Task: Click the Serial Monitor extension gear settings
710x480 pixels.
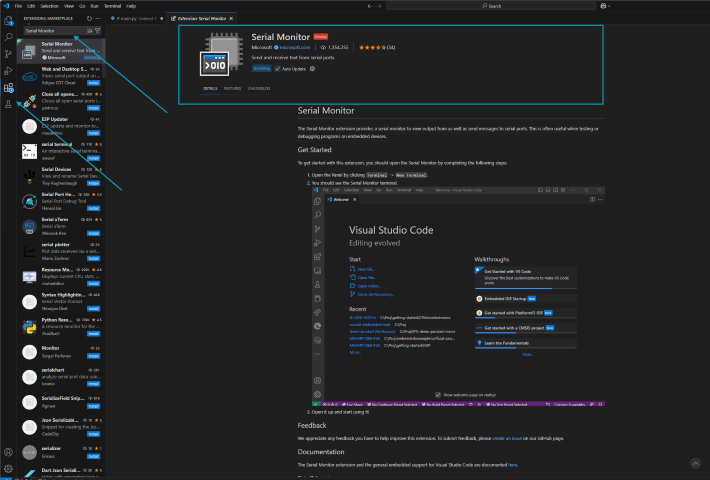Action: [312, 69]
